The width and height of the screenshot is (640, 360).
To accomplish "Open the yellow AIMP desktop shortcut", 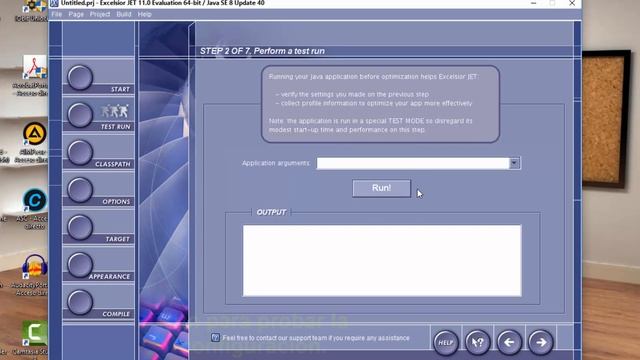I will click(x=34, y=133).
